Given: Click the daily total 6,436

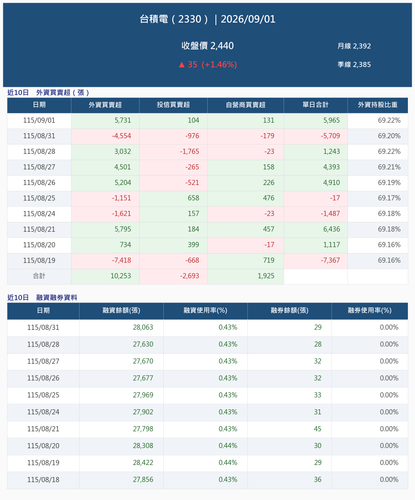Looking at the screenshot, I should pos(331,229).
